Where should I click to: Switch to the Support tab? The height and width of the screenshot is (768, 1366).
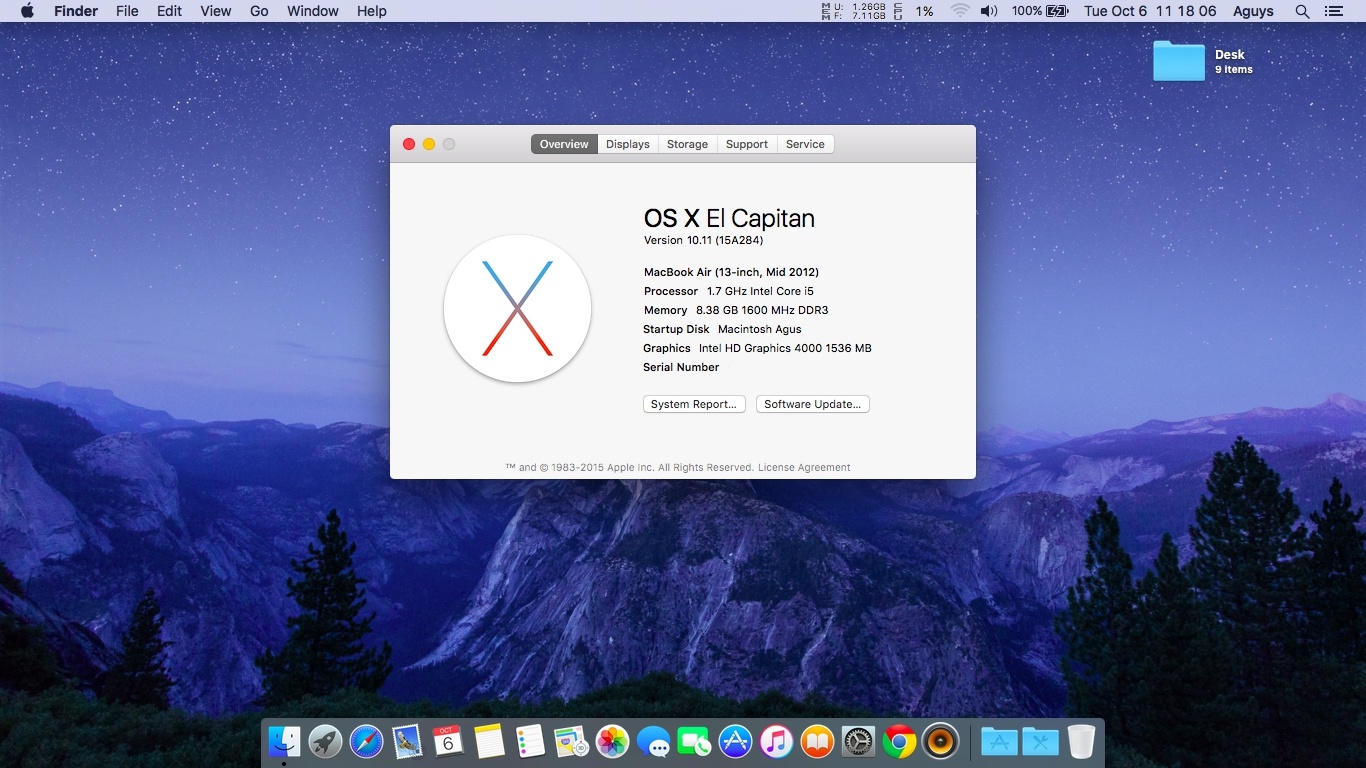click(747, 144)
